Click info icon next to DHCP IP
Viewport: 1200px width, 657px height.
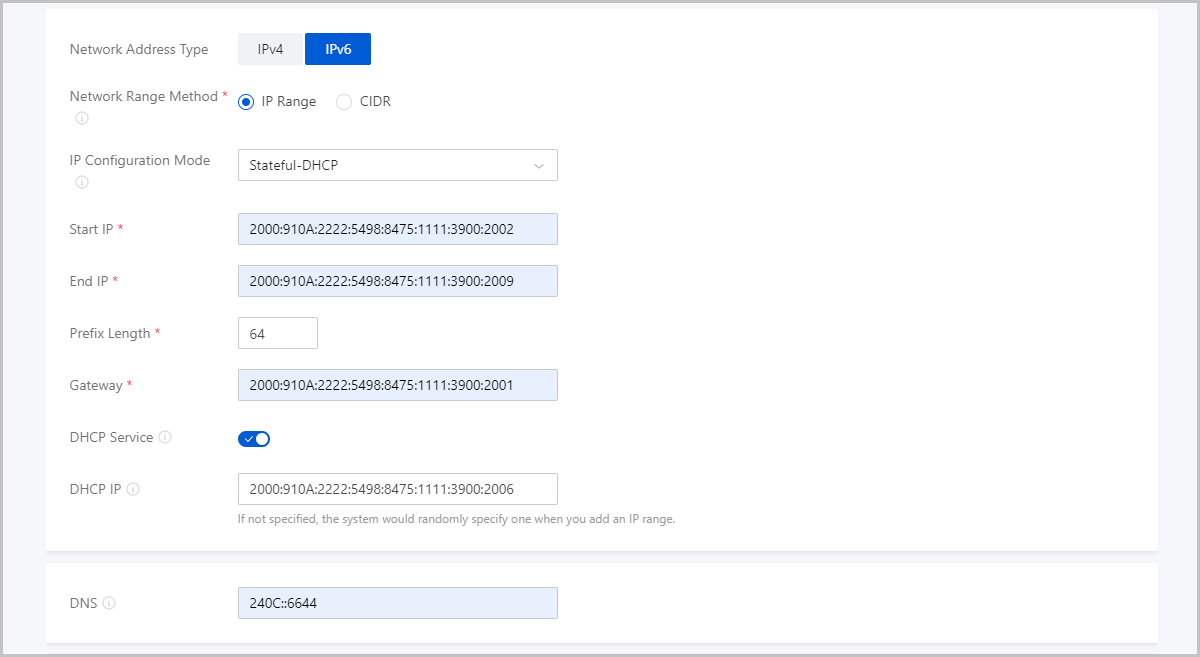[x=133, y=489]
